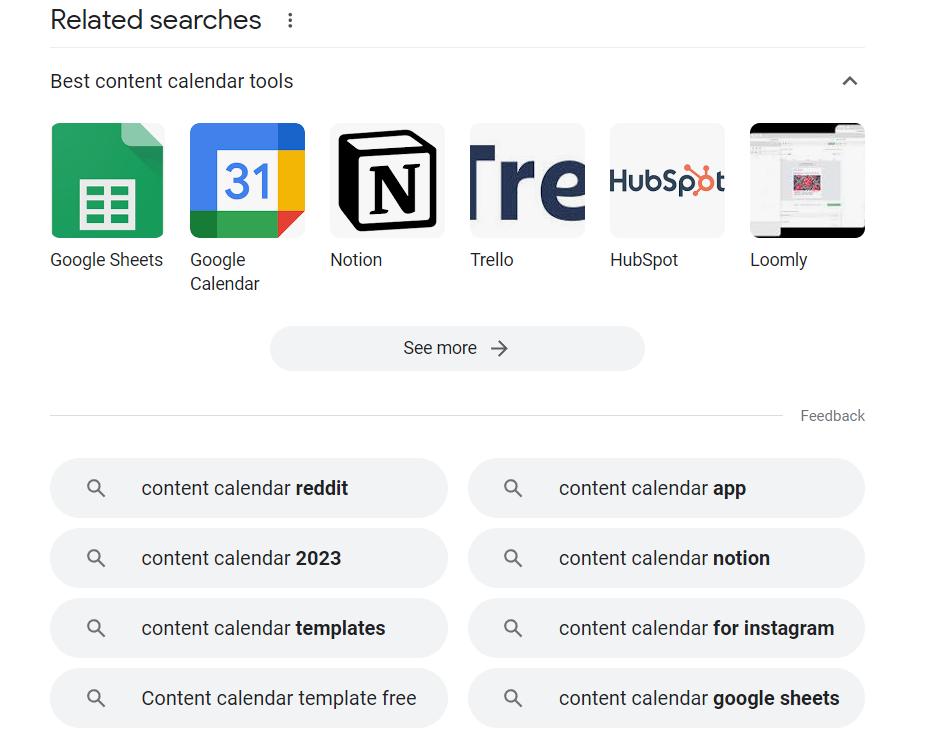The image size is (931, 731).
Task: Select content calendar templates suggestion
Action: click(x=248, y=628)
